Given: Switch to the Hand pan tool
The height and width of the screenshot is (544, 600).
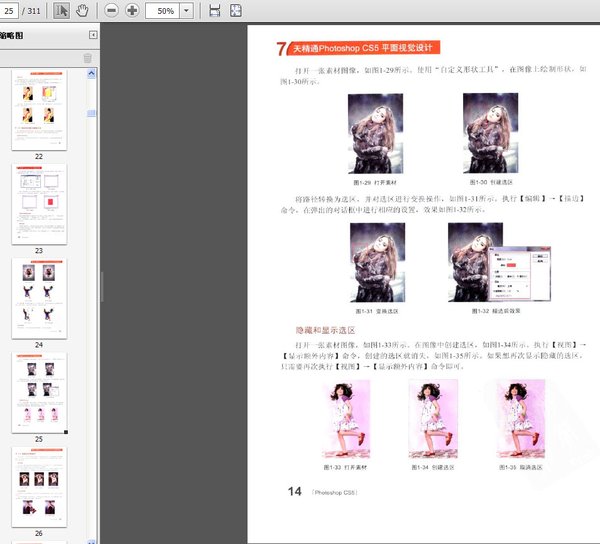Looking at the screenshot, I should click(x=82, y=10).
